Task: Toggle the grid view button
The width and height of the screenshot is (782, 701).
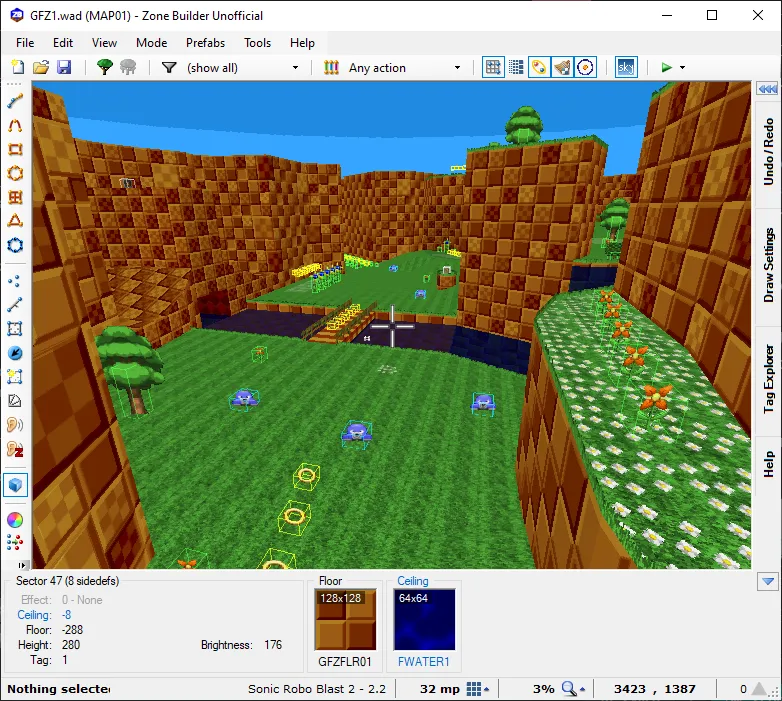Action: click(493, 67)
